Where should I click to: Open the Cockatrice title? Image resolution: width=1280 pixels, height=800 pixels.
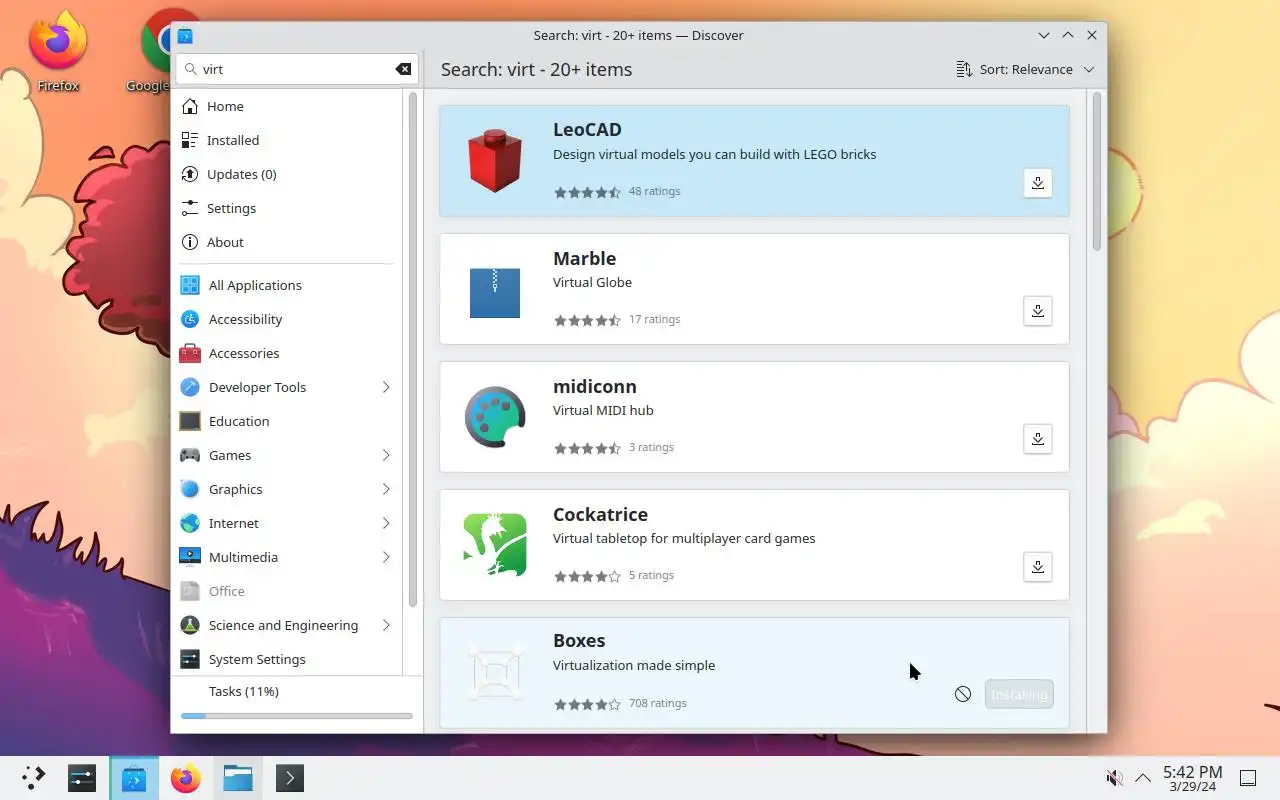tap(600, 514)
